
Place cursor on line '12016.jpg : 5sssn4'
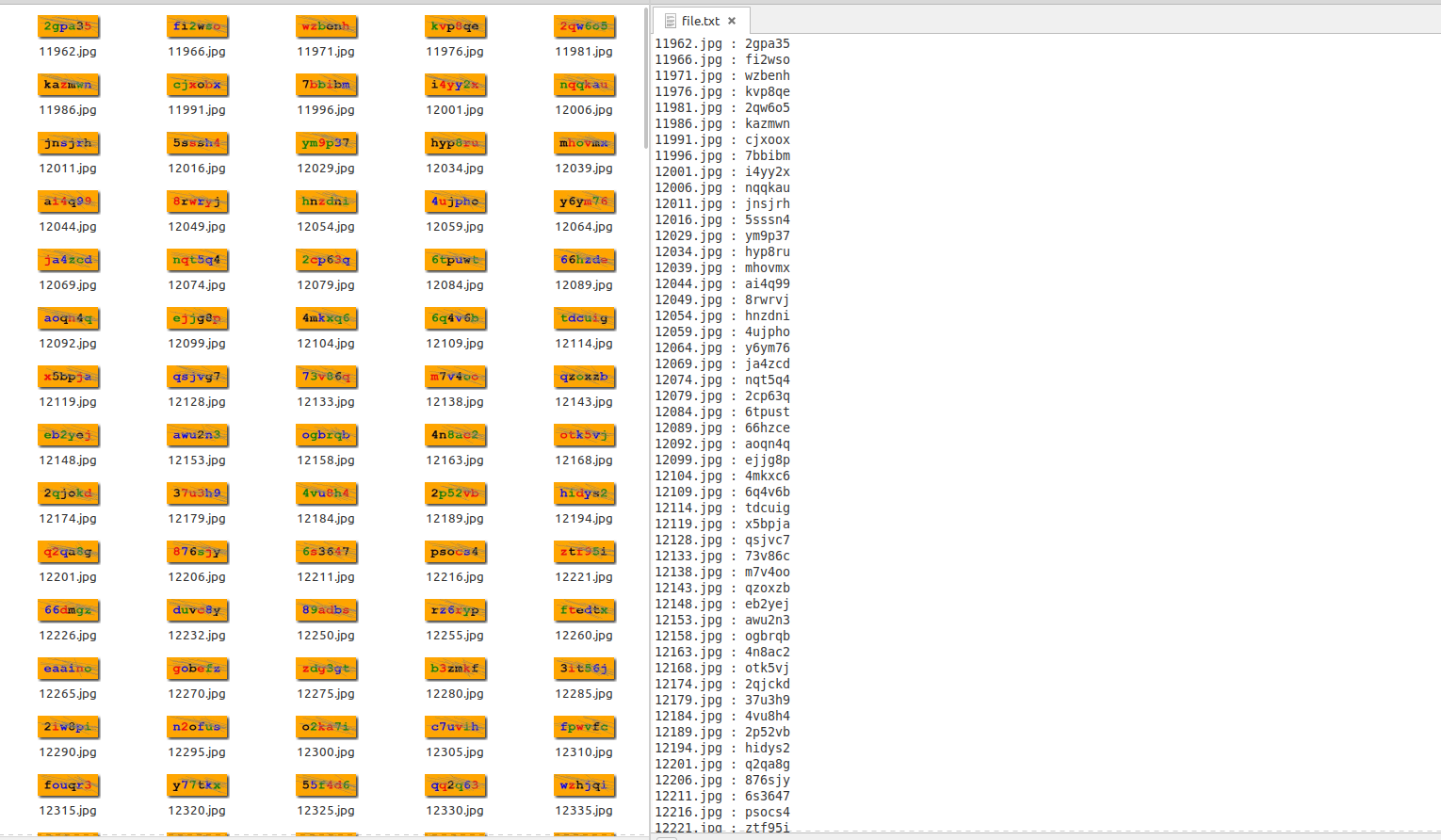point(722,219)
